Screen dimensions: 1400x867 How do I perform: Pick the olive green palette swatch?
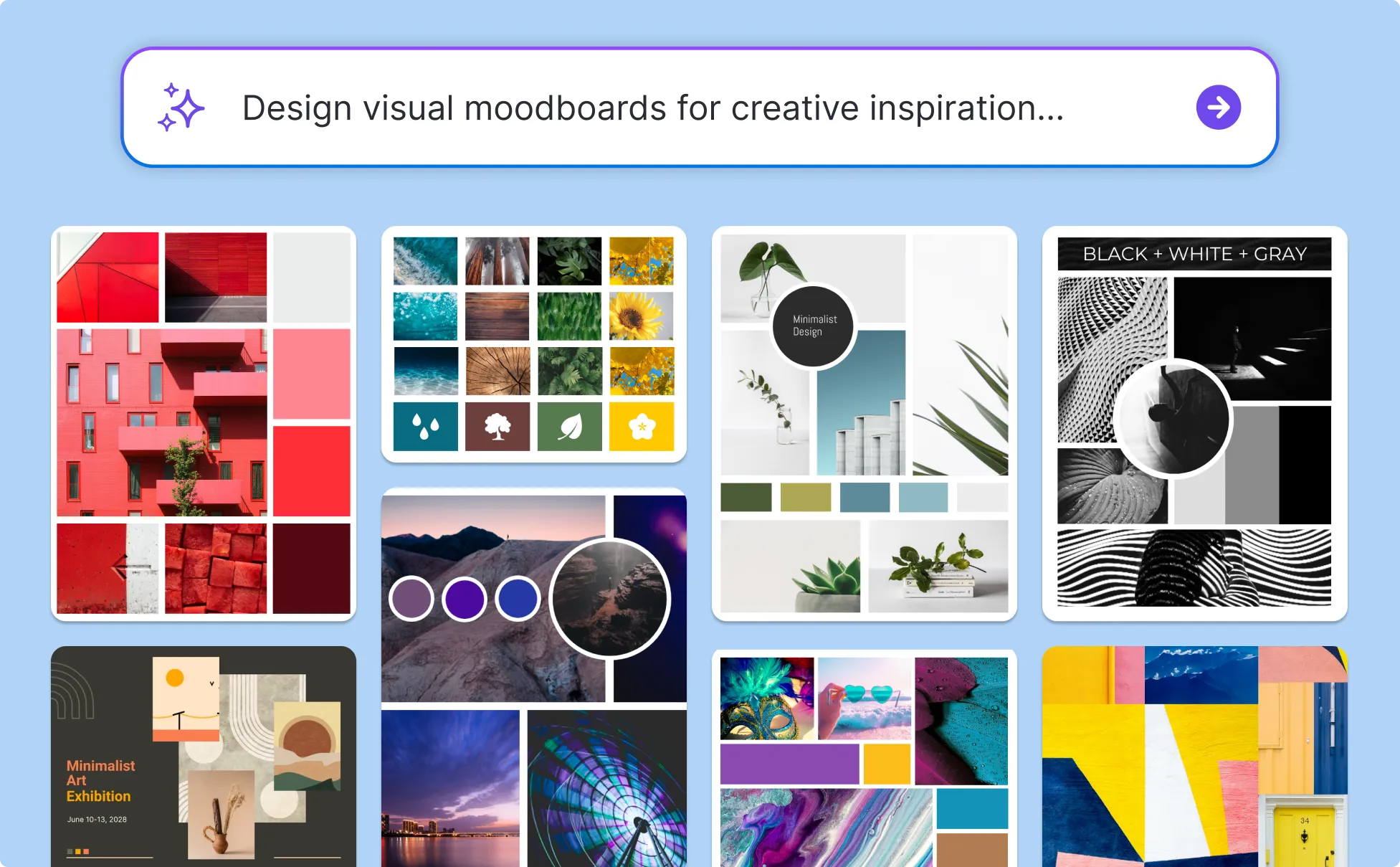click(805, 497)
